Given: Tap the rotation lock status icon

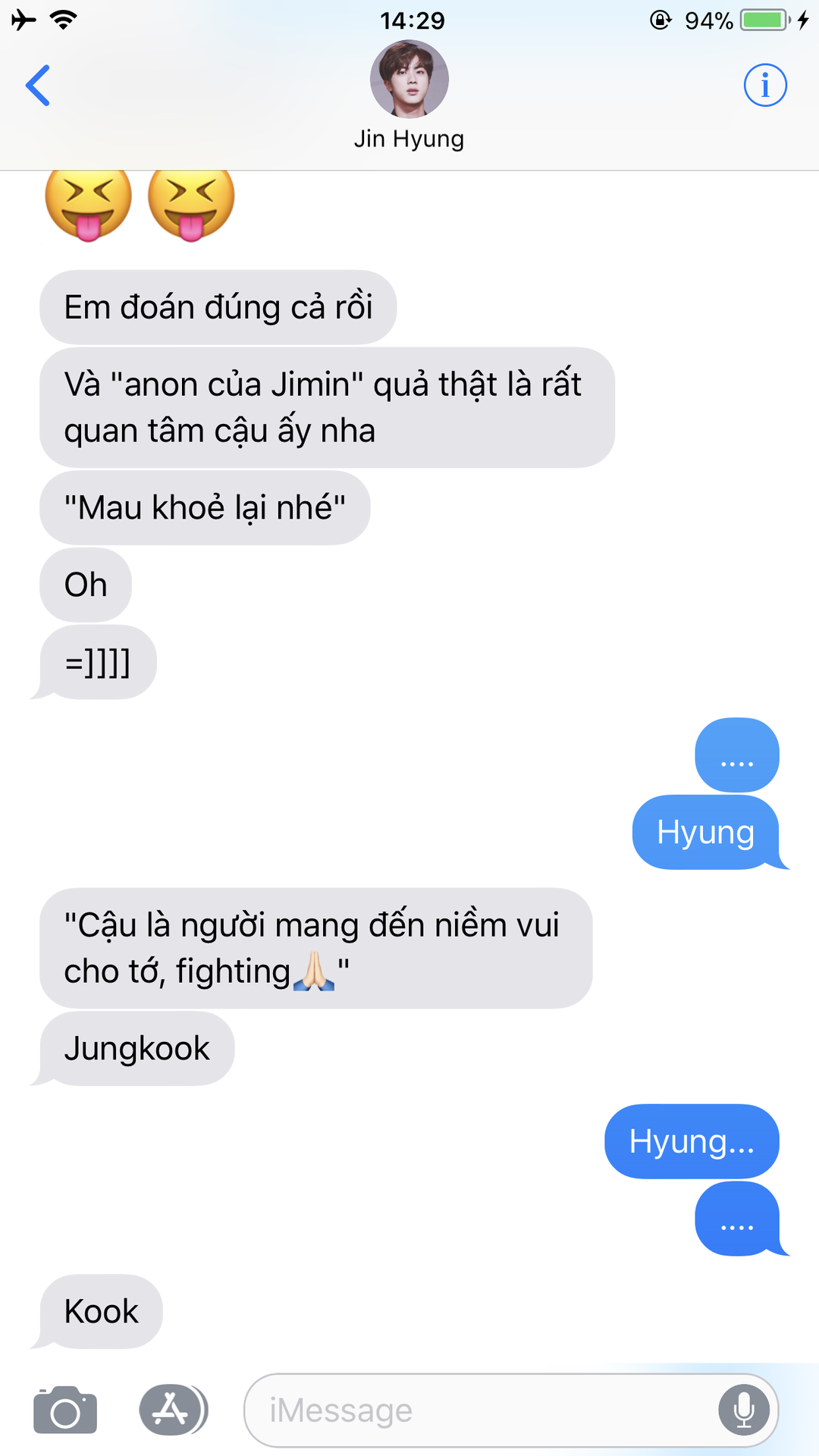Looking at the screenshot, I should pyautogui.click(x=661, y=20).
